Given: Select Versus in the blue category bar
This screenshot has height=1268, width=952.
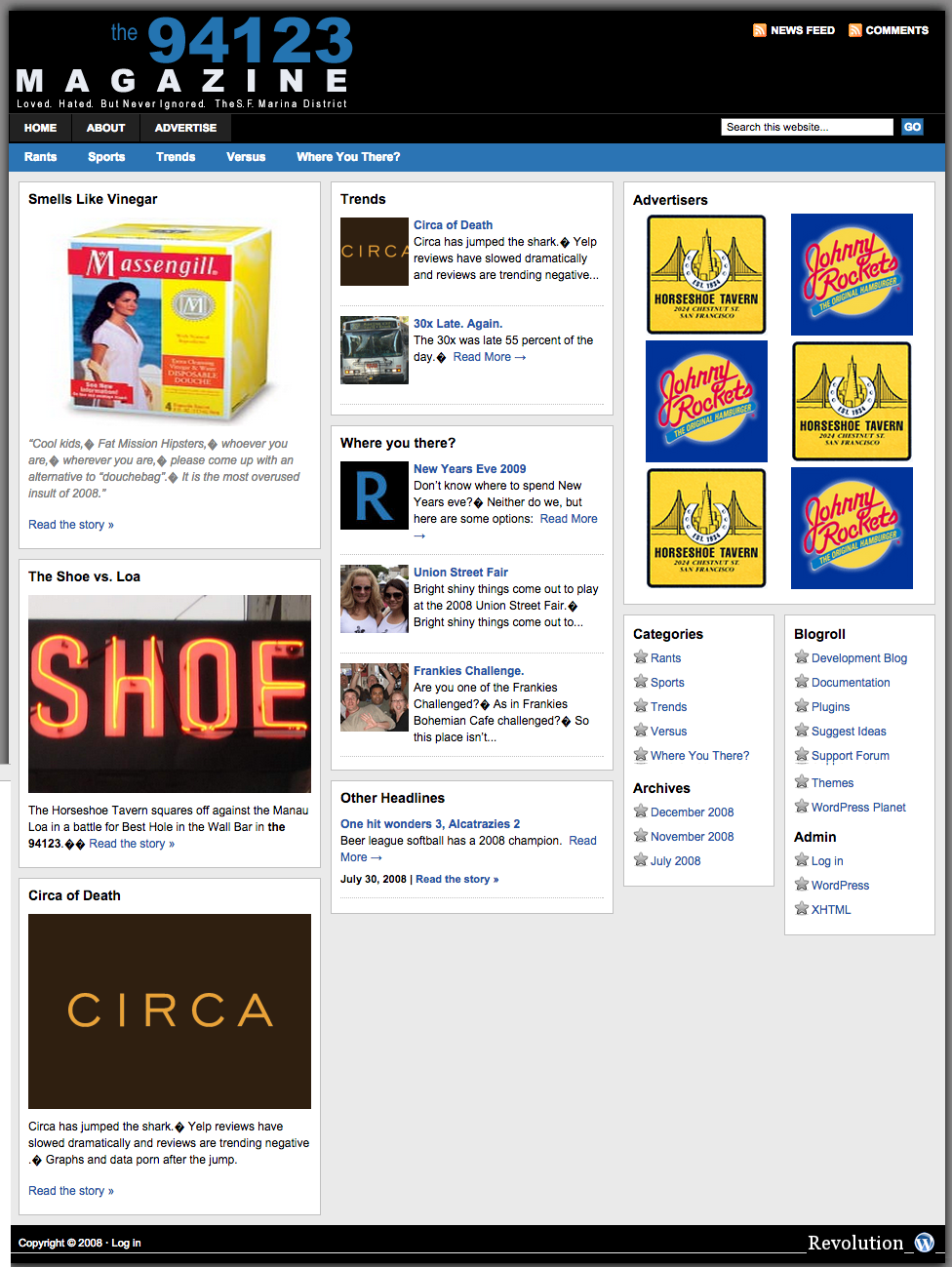Looking at the screenshot, I should (x=246, y=157).
